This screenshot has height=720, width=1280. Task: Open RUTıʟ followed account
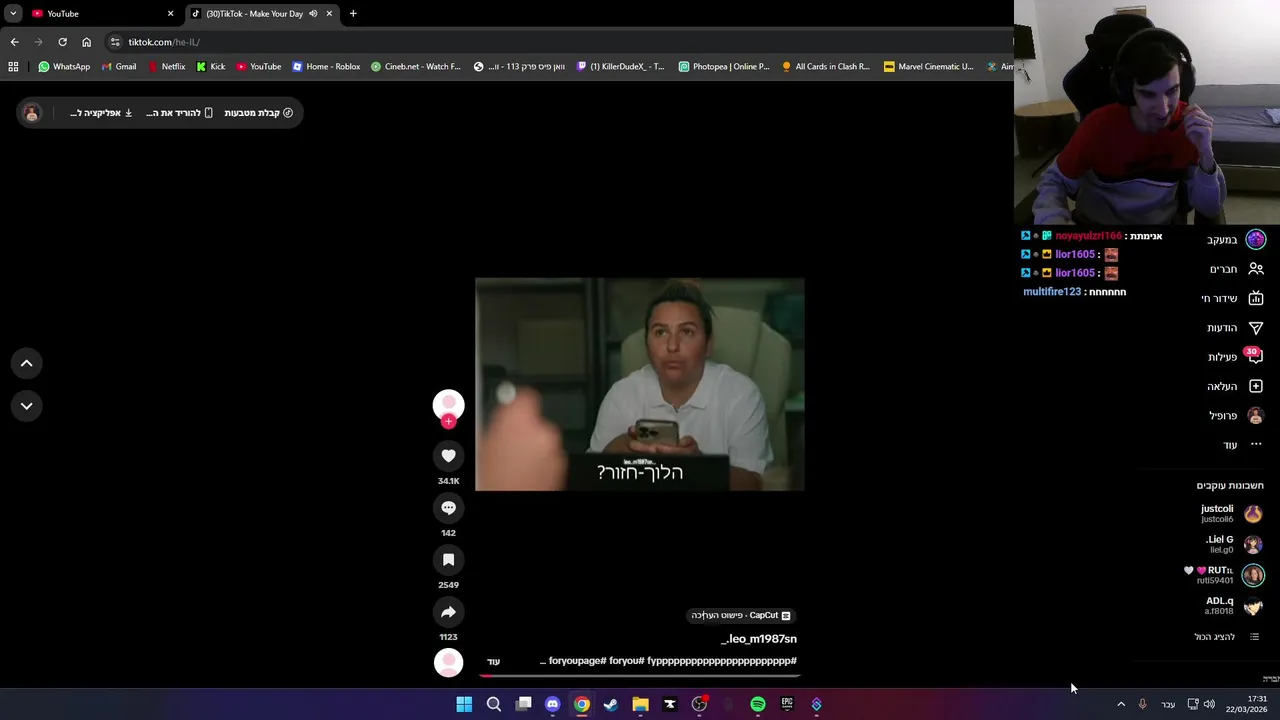coord(1226,575)
